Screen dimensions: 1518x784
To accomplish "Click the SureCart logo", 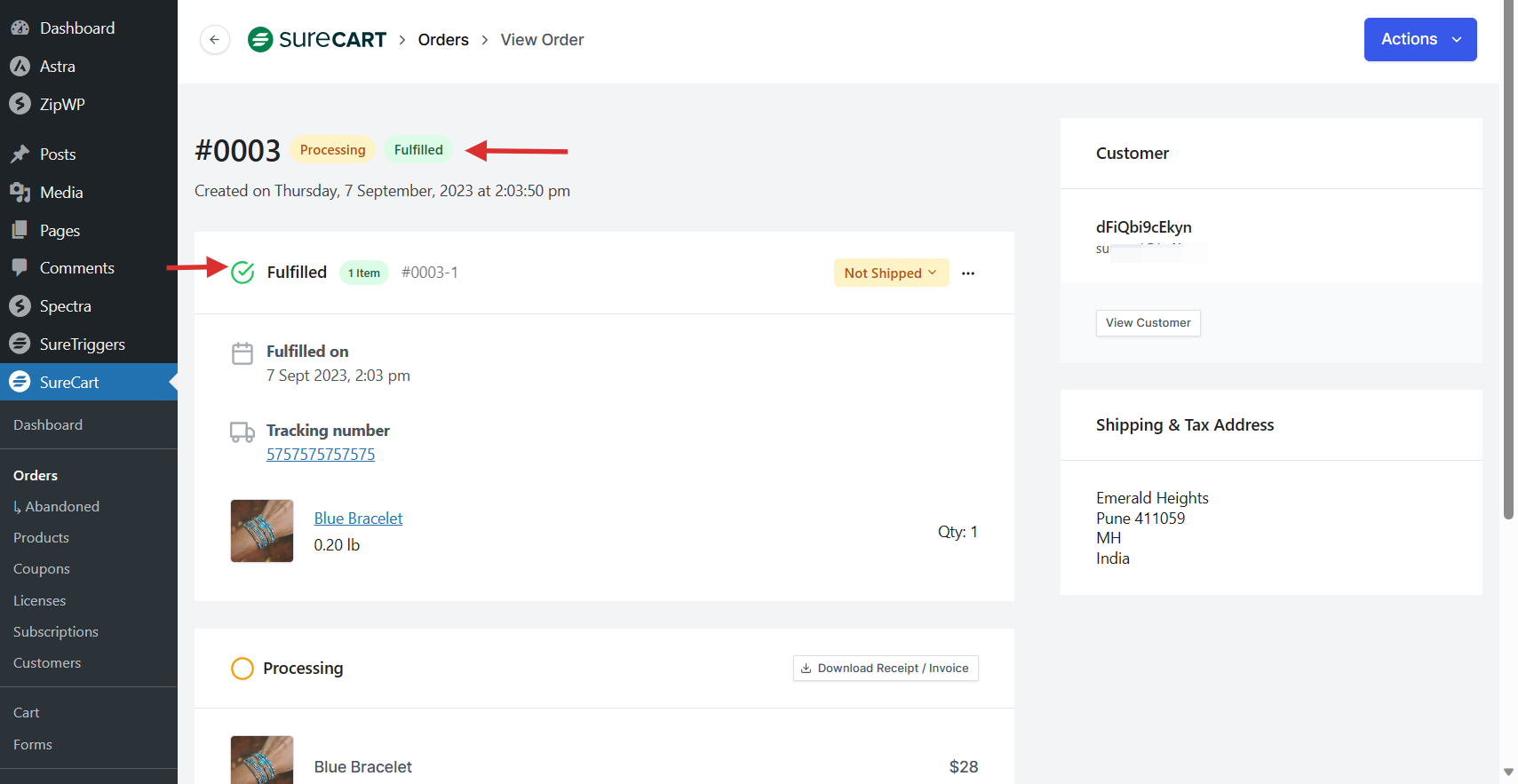I will tap(317, 40).
